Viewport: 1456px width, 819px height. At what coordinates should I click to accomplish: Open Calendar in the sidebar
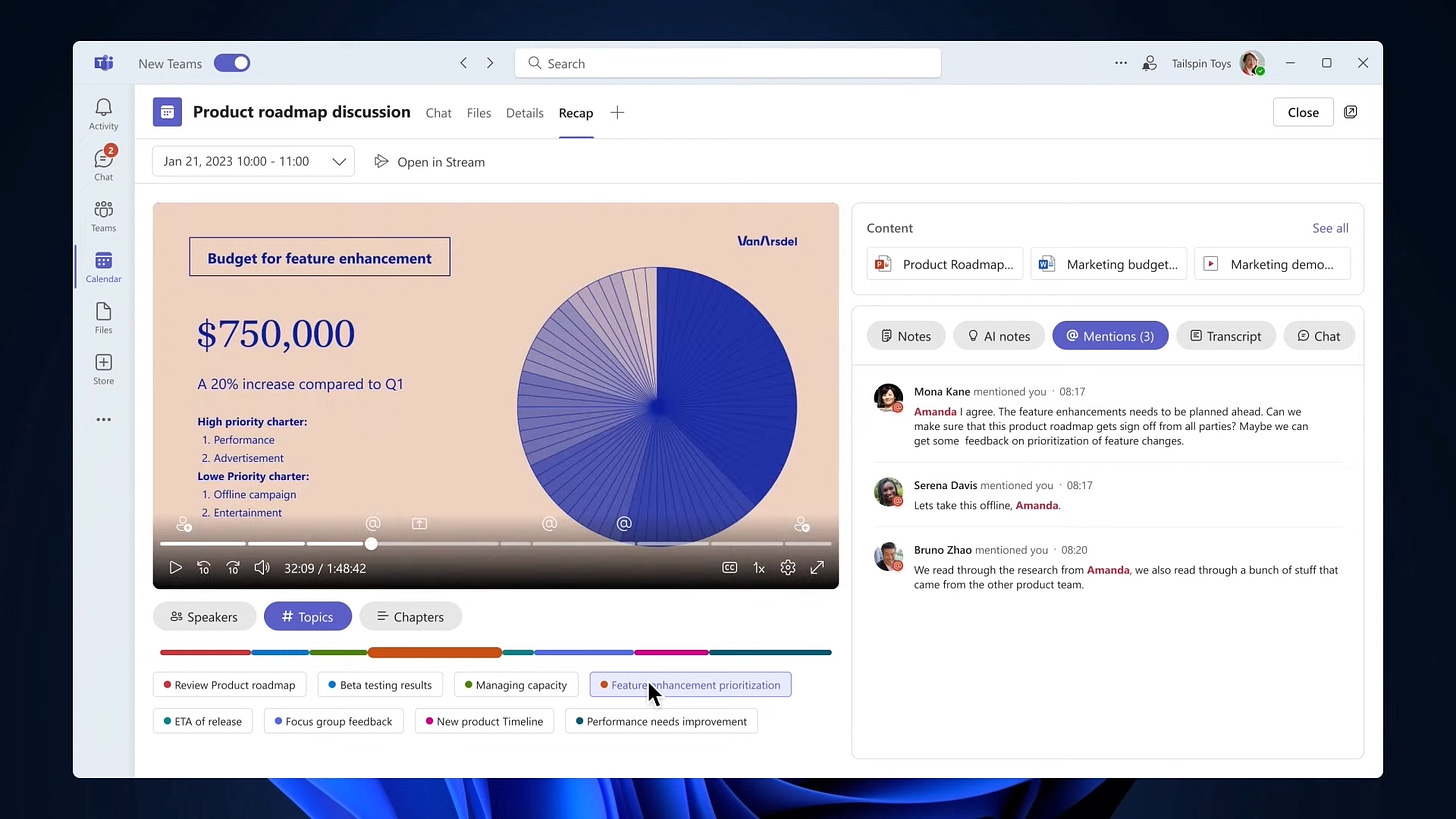tap(103, 267)
